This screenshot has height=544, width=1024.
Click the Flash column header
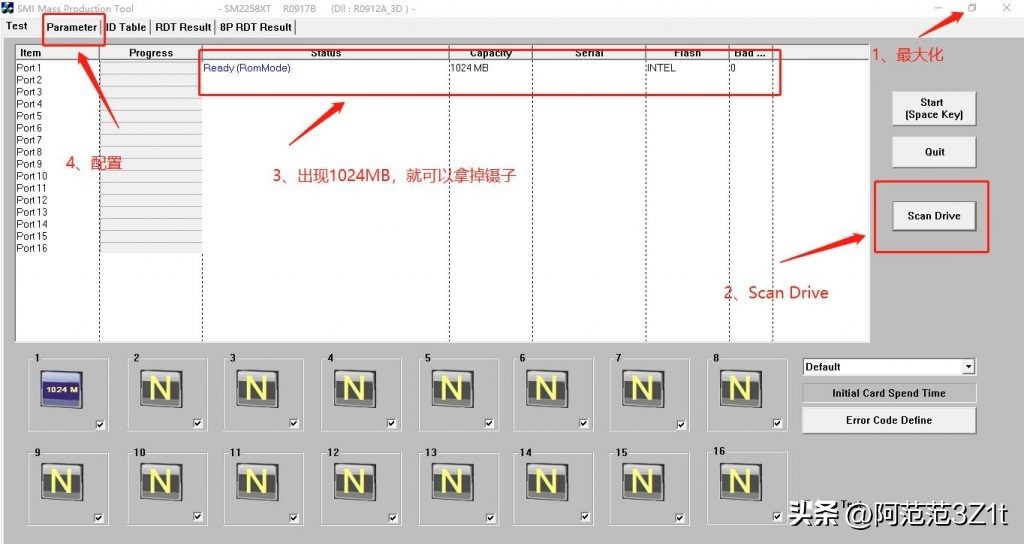click(x=687, y=53)
